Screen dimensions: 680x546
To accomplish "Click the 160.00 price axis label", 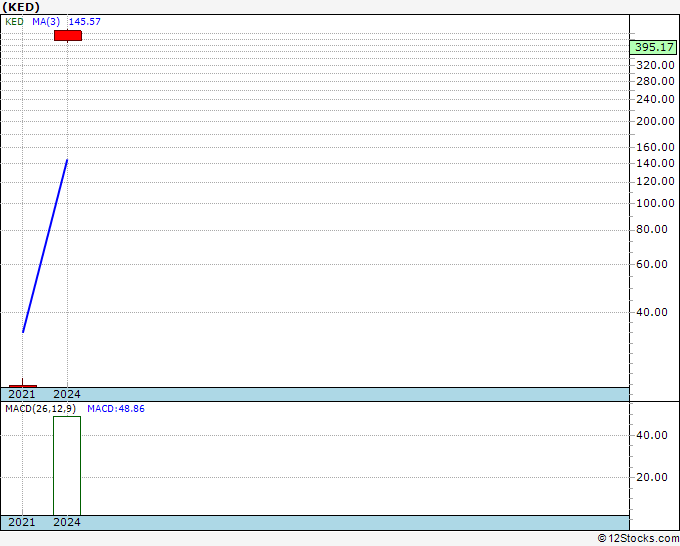I will click(655, 147).
